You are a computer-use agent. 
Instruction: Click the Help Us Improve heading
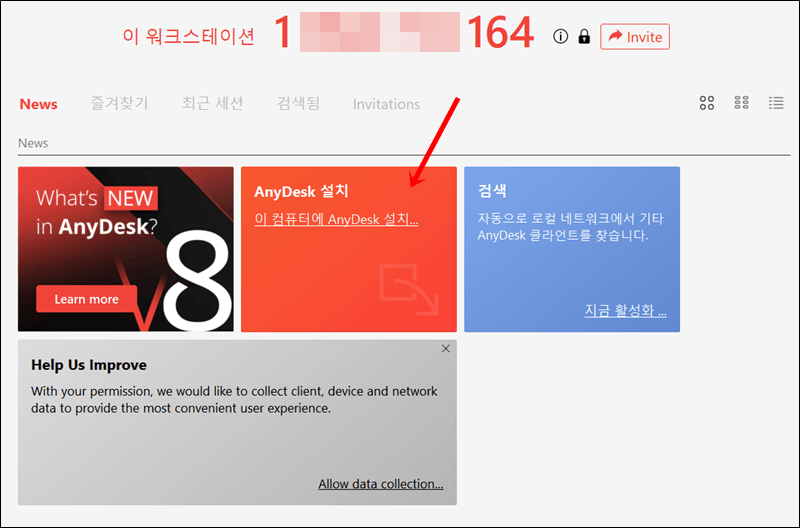[89, 365]
